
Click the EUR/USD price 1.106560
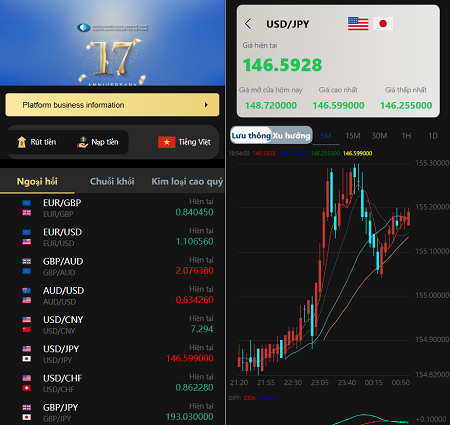coord(194,241)
